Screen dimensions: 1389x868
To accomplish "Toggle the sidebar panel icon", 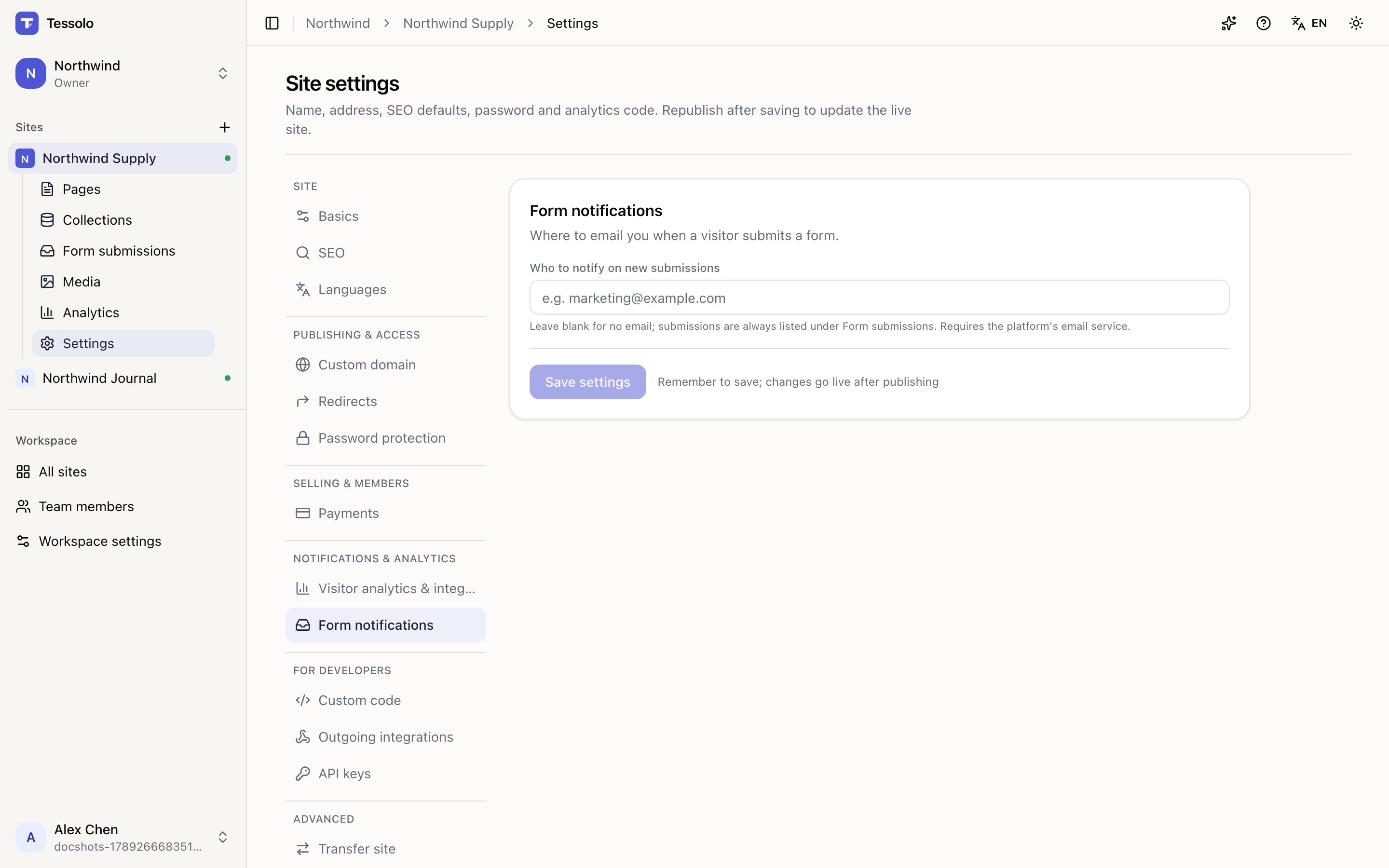I will pos(272,23).
